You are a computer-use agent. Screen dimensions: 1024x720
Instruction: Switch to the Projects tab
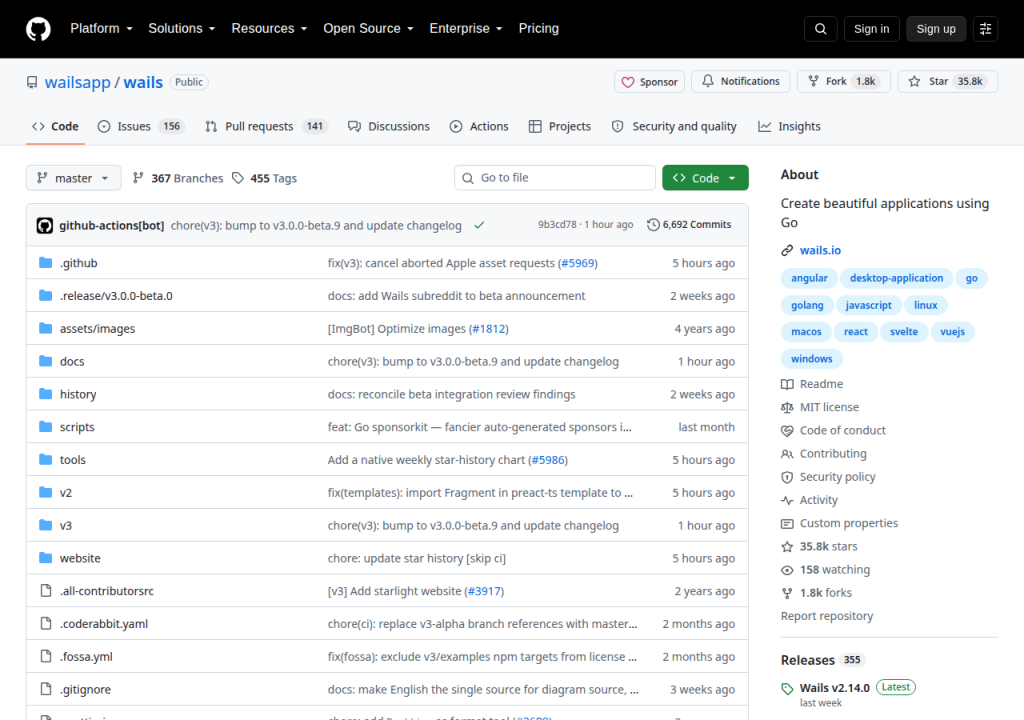(x=560, y=127)
